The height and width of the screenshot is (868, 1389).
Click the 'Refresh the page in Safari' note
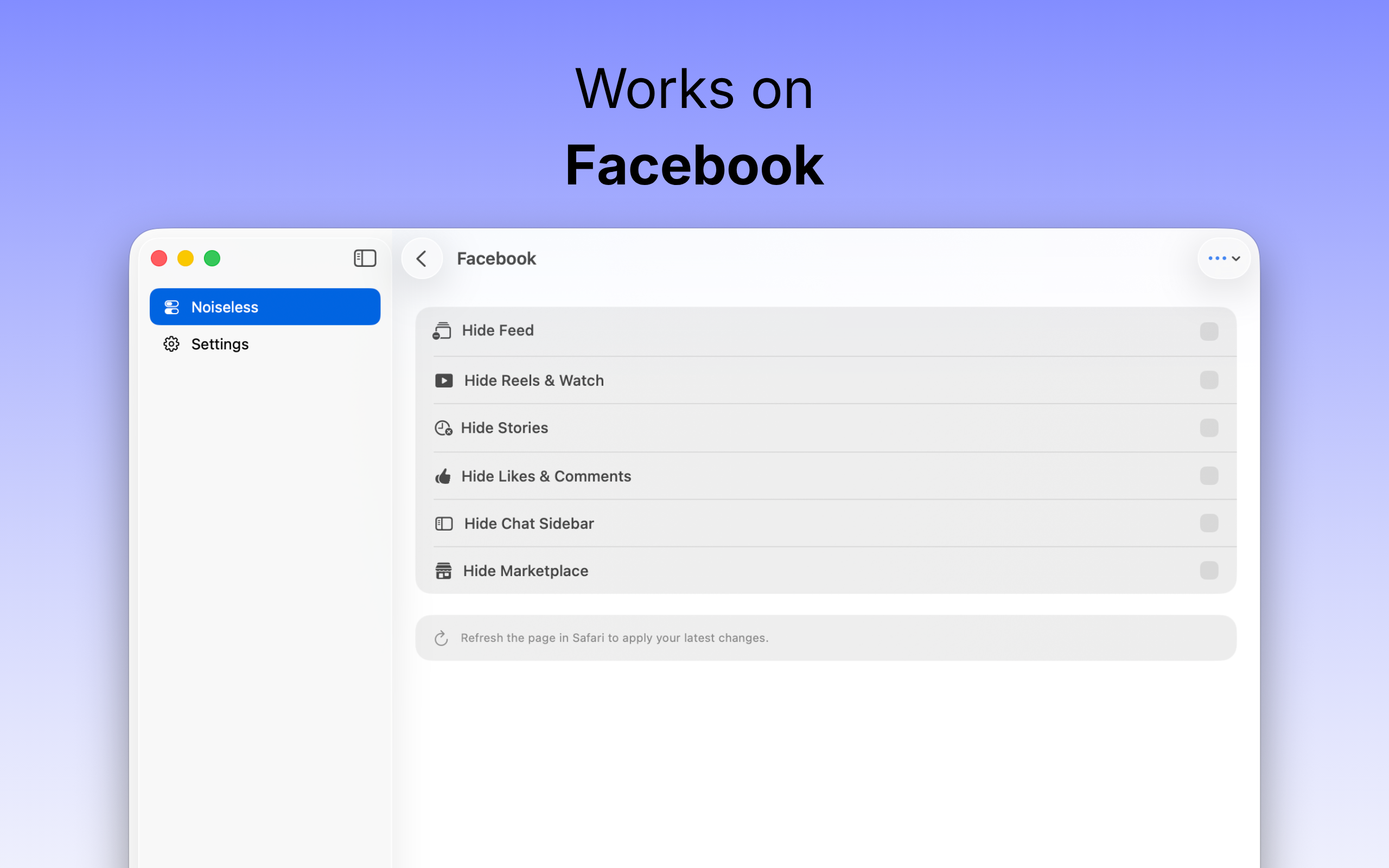[x=614, y=638]
